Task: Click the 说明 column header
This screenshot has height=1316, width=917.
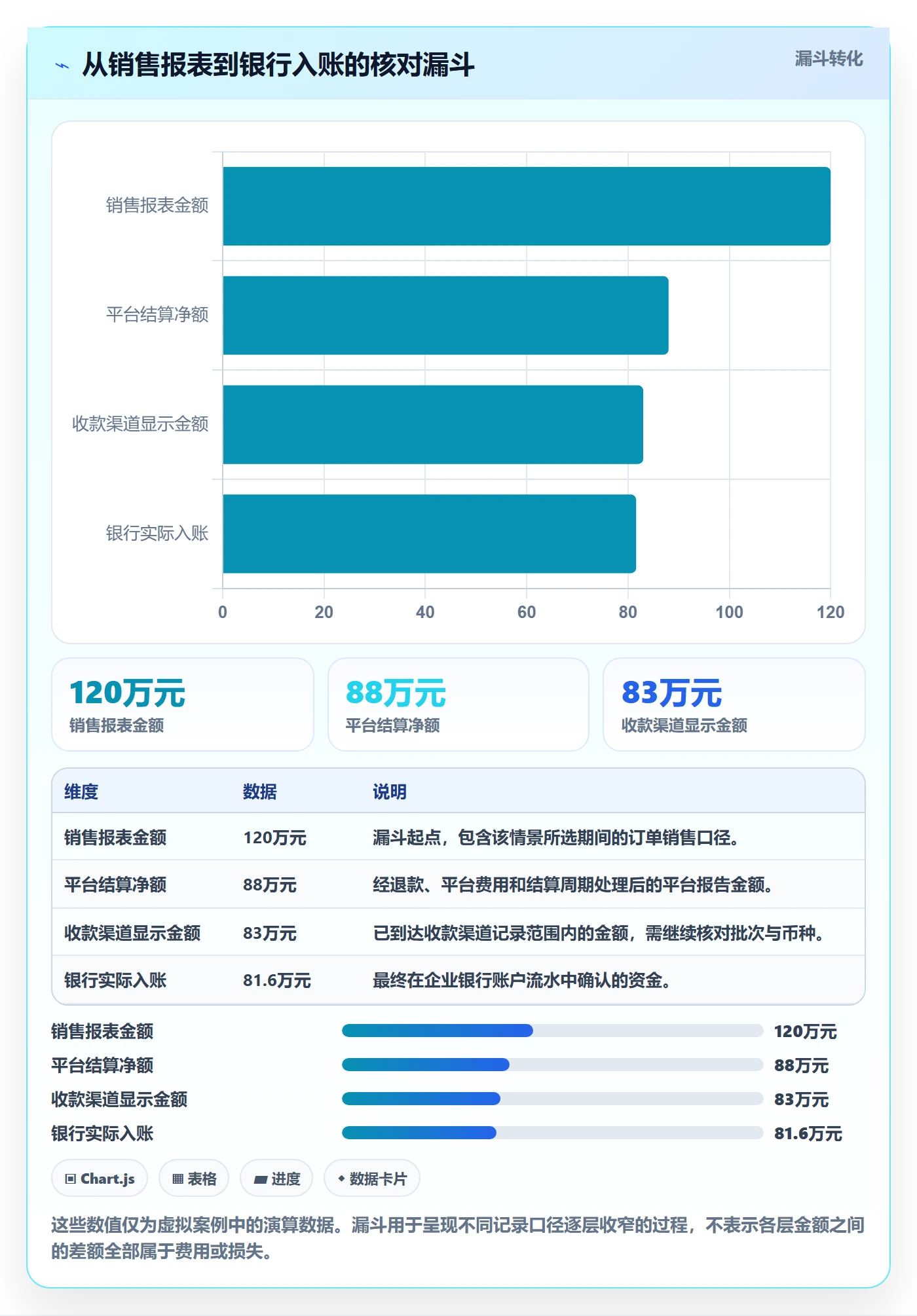Action: click(390, 792)
